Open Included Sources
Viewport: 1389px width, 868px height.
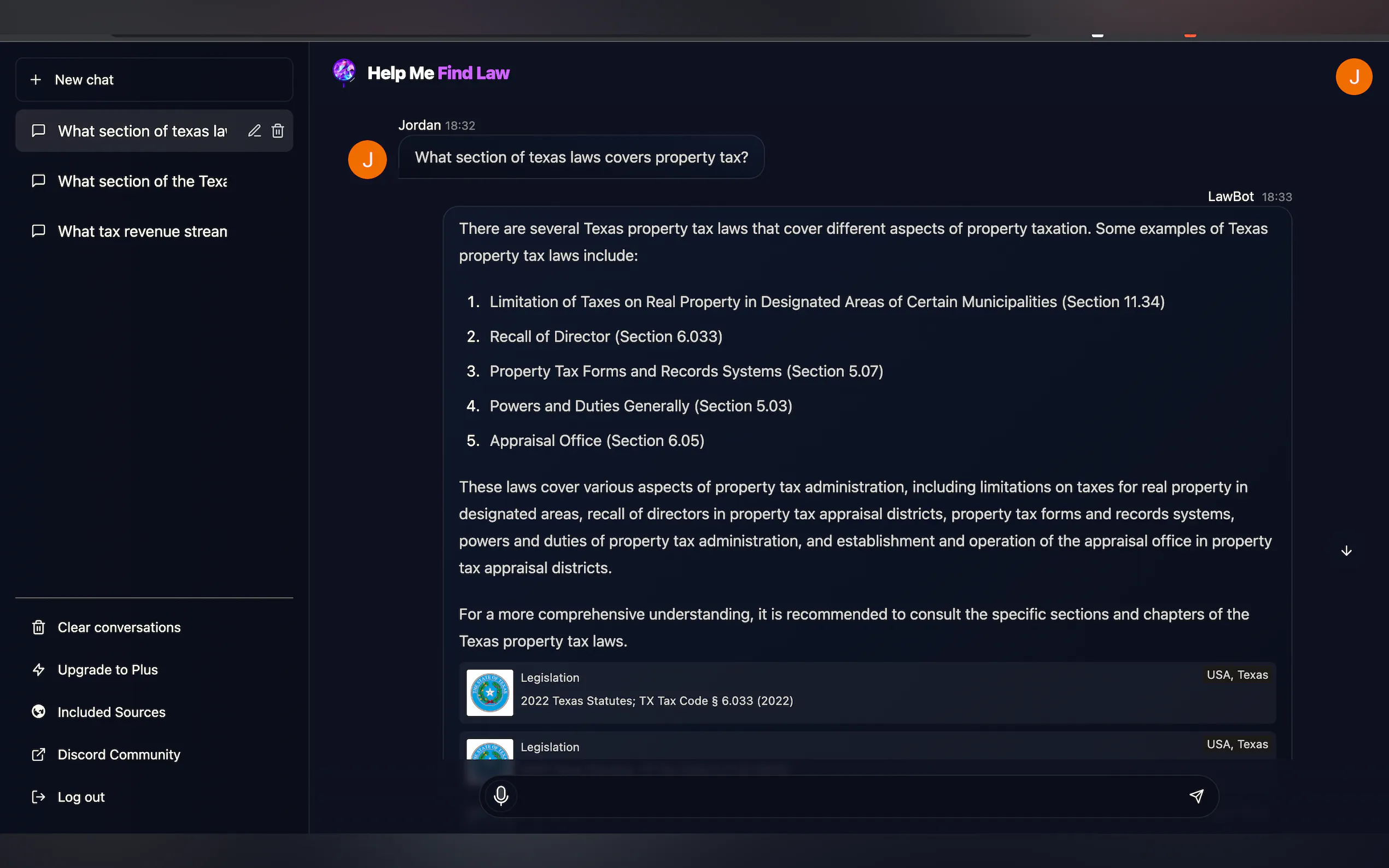pyautogui.click(x=112, y=712)
